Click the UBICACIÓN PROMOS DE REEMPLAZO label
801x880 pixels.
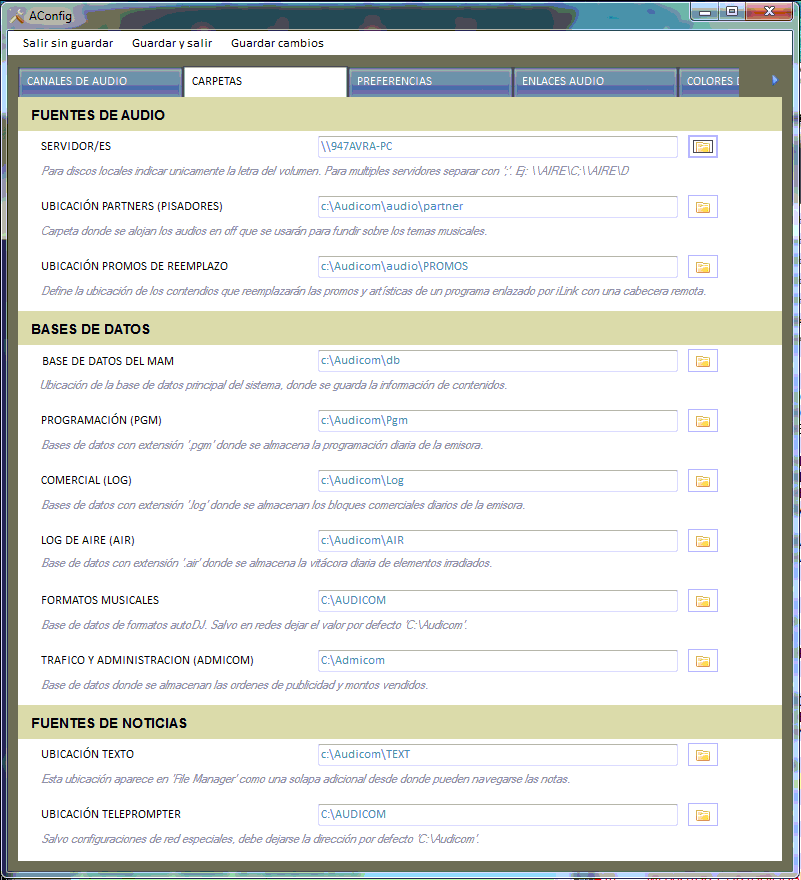[134, 267]
